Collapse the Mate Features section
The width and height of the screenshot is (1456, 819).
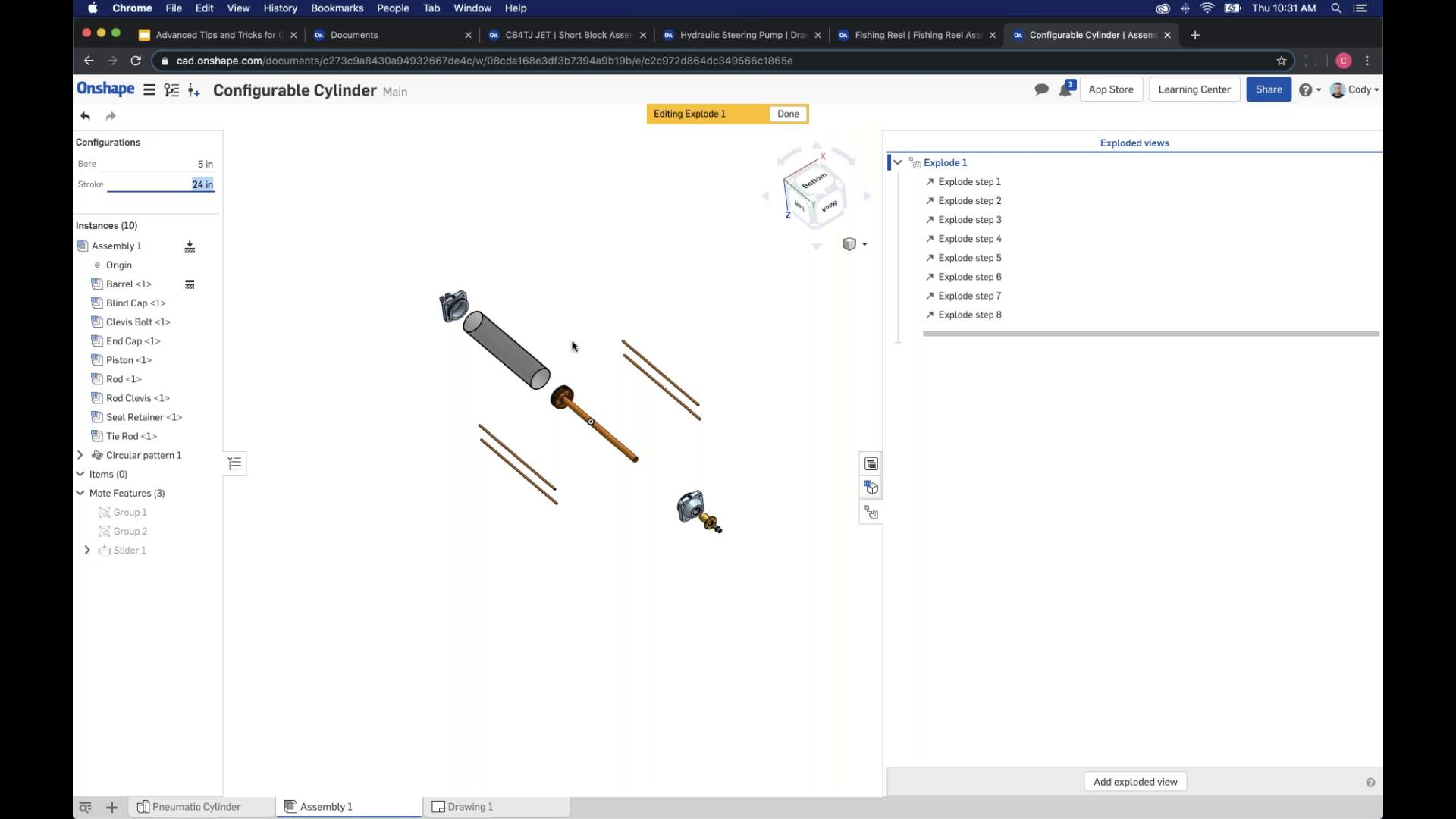coord(80,493)
